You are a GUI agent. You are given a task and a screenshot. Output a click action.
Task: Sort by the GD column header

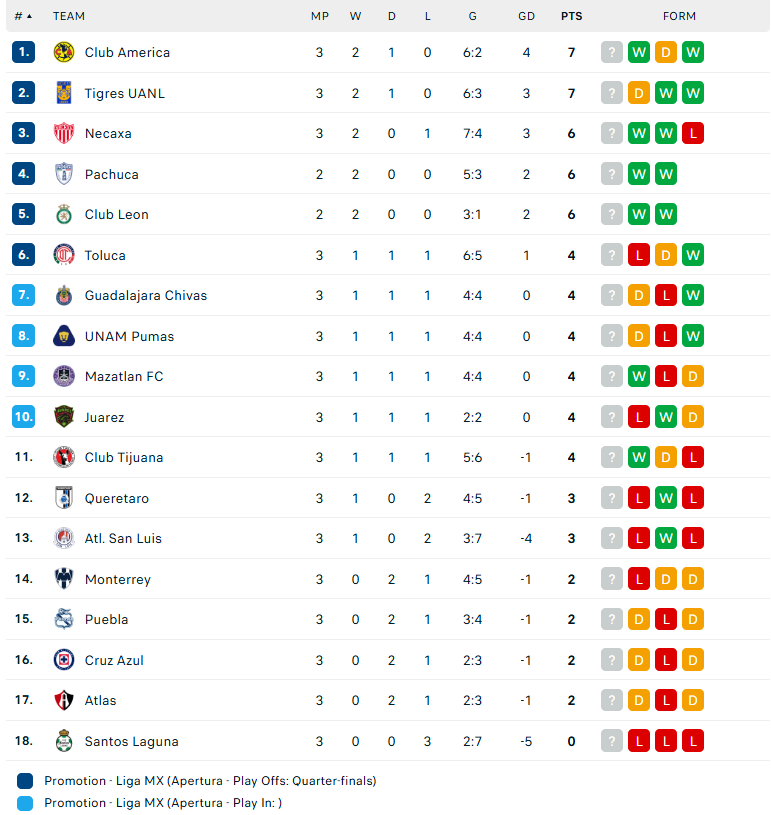526,16
